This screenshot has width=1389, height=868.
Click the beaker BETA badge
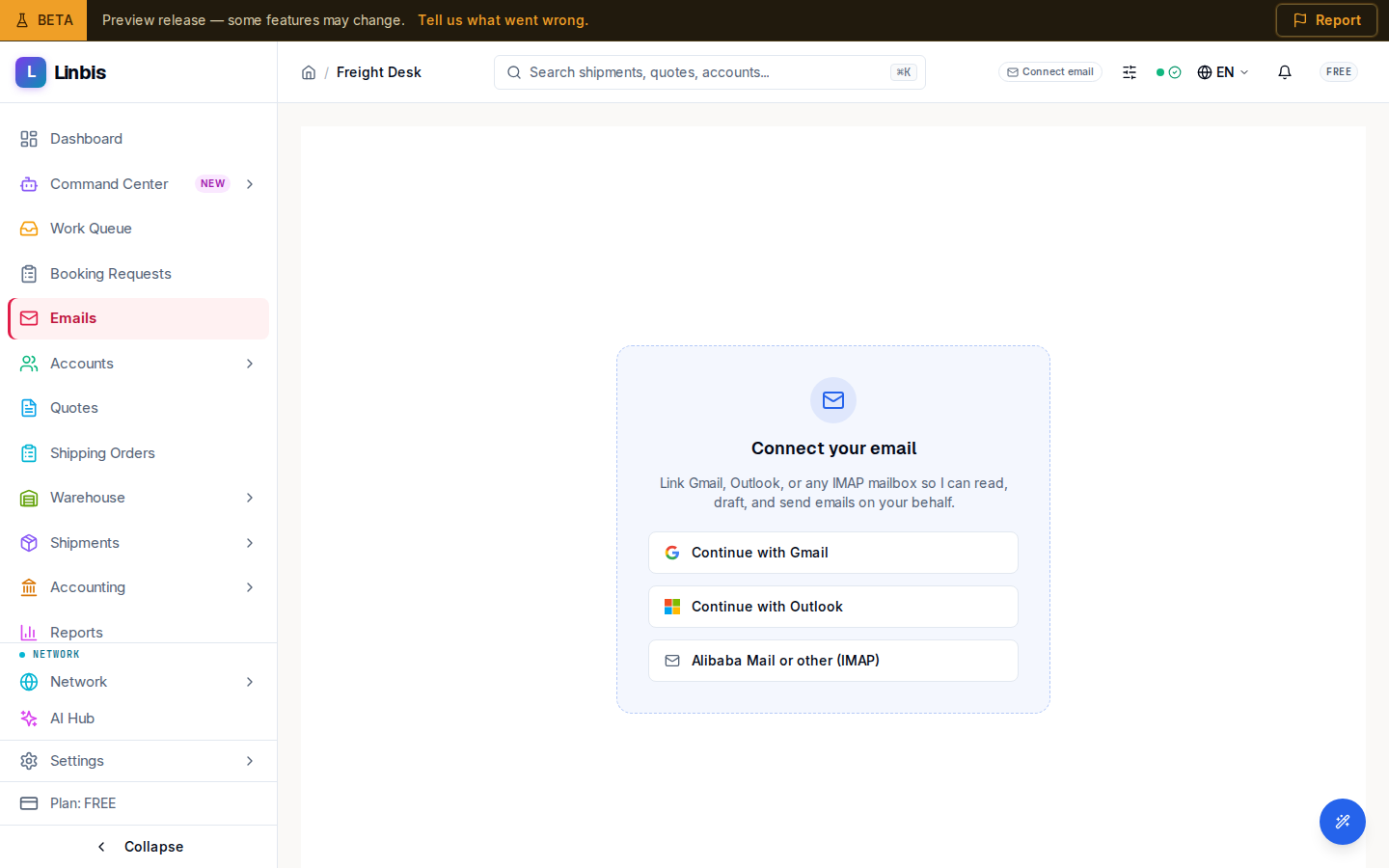43,20
